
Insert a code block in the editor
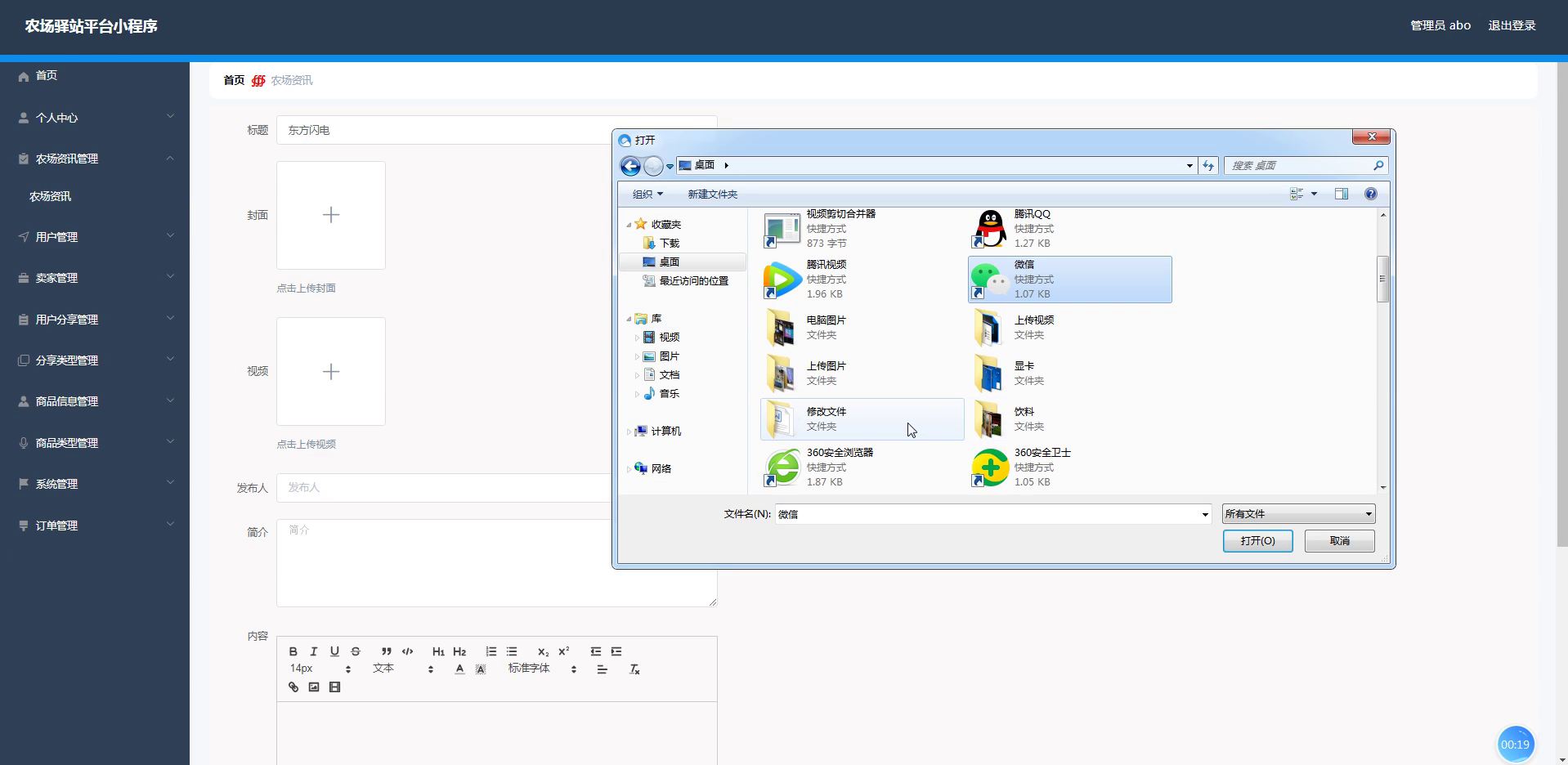click(407, 651)
